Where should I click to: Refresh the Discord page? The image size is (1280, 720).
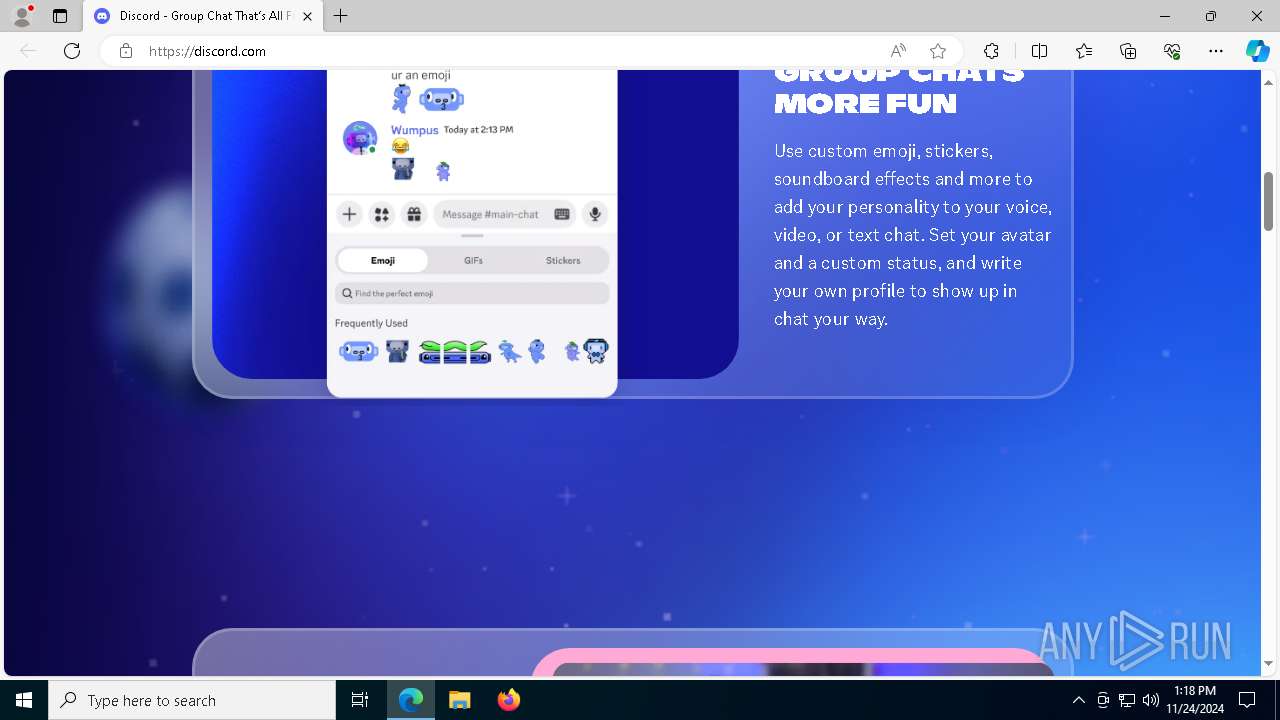(x=72, y=51)
